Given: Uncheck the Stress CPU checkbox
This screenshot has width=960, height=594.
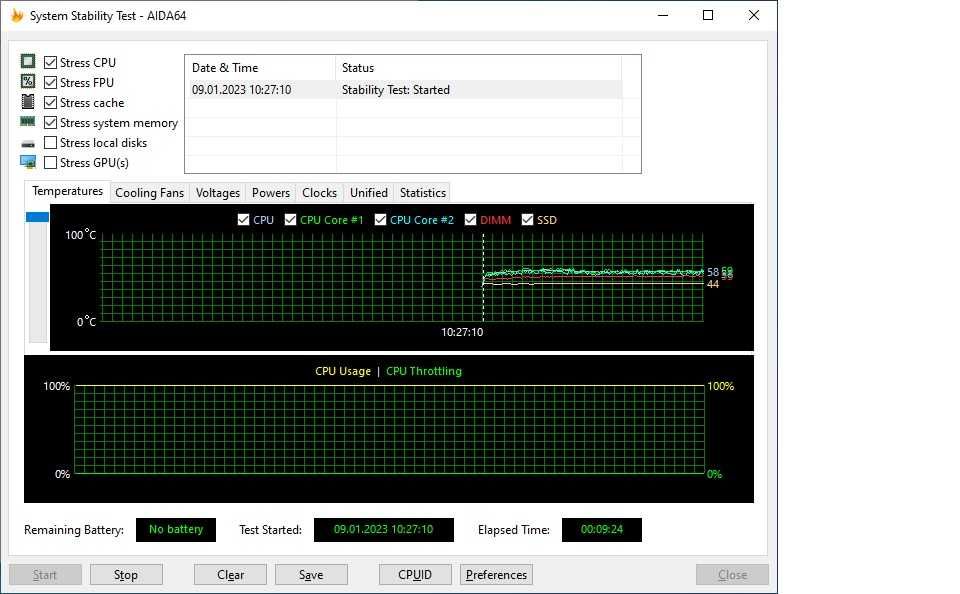Looking at the screenshot, I should point(50,62).
